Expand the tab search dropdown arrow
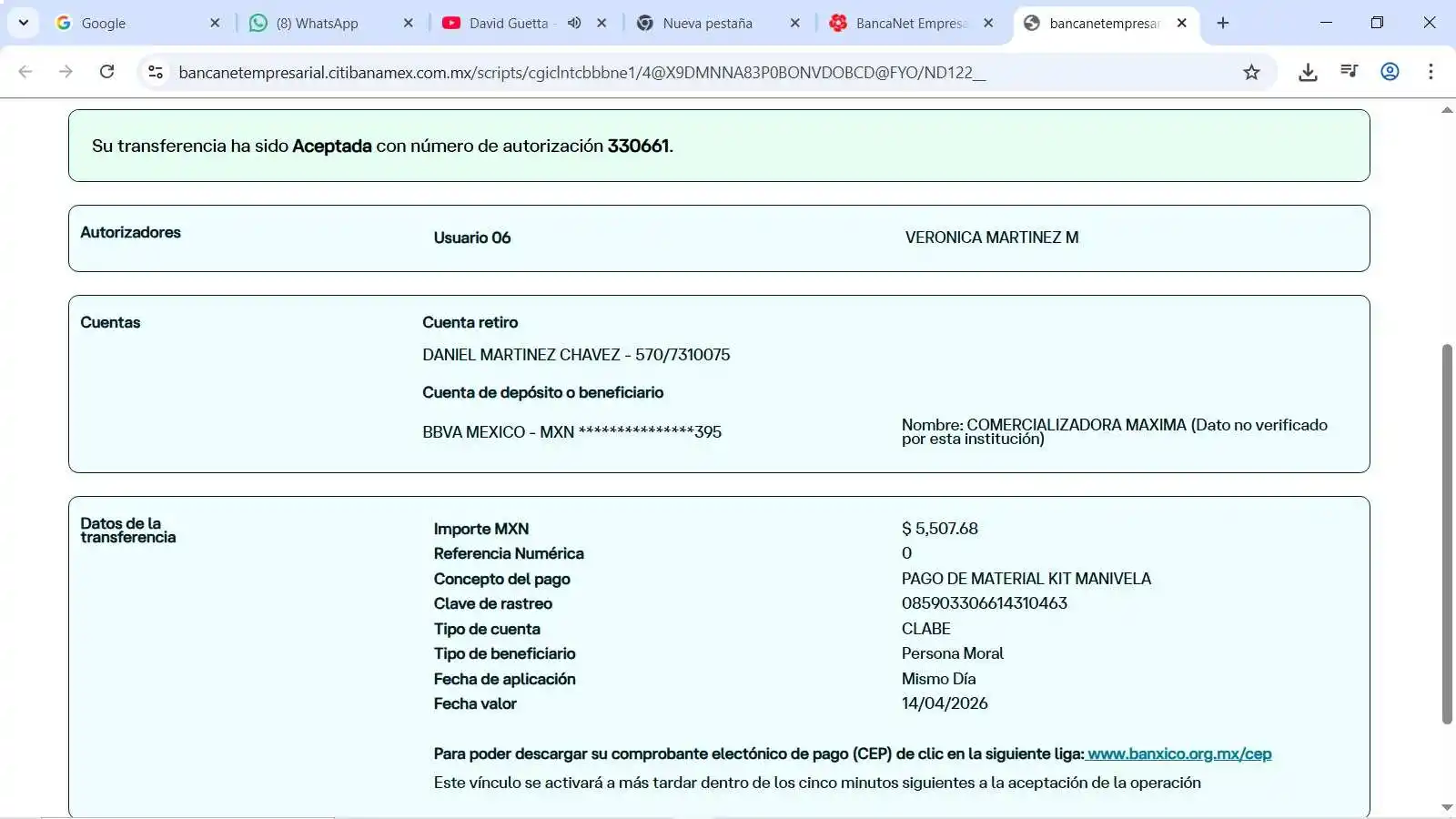Viewport: 1456px width, 819px height. (23, 23)
